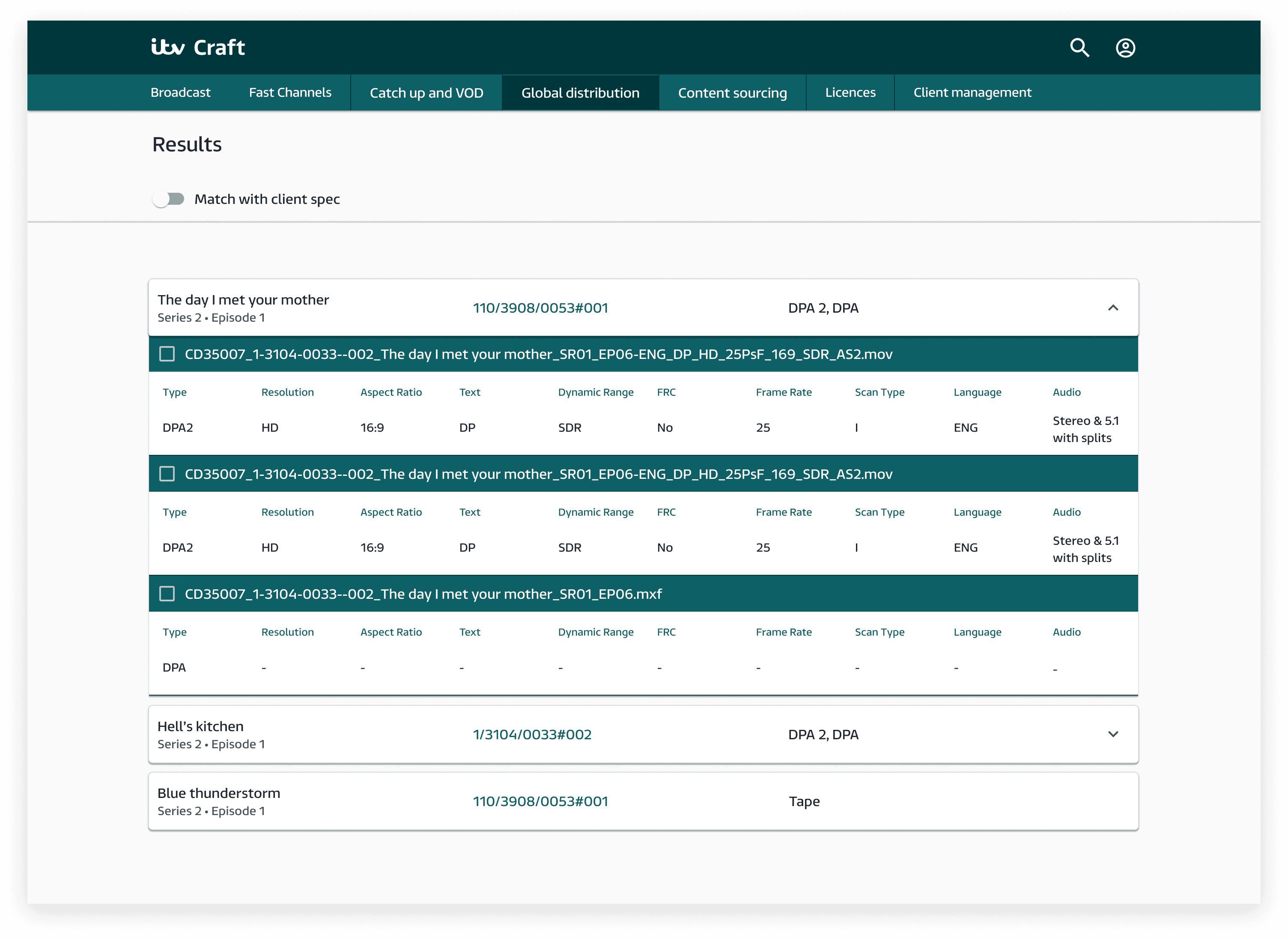Screen dimensions: 1288x938
Task: Toggle Match with client spec switch
Action: (x=169, y=199)
